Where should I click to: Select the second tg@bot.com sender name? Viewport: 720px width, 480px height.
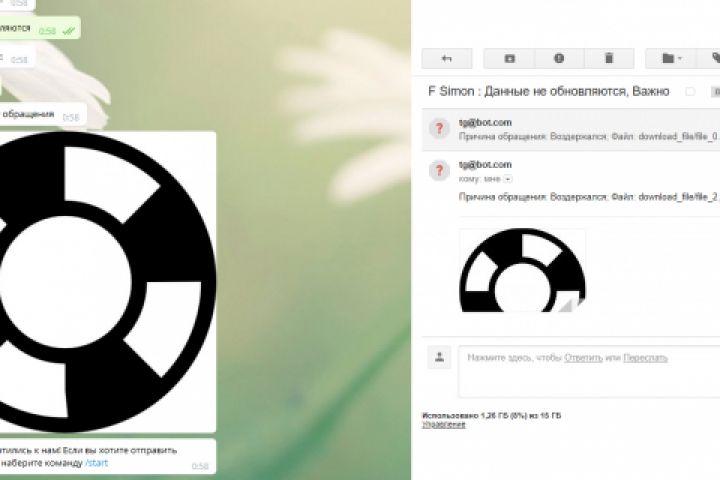tap(485, 164)
